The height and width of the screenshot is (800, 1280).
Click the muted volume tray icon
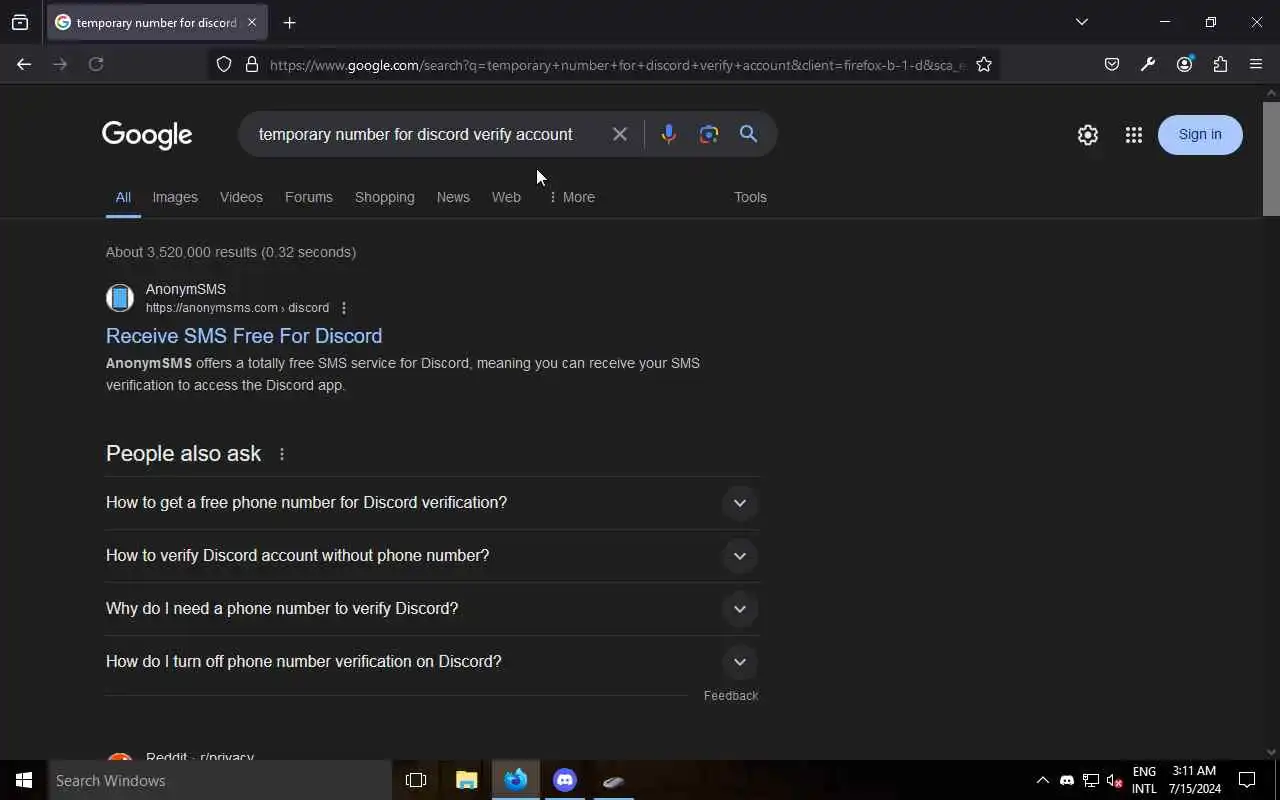coord(1115,780)
